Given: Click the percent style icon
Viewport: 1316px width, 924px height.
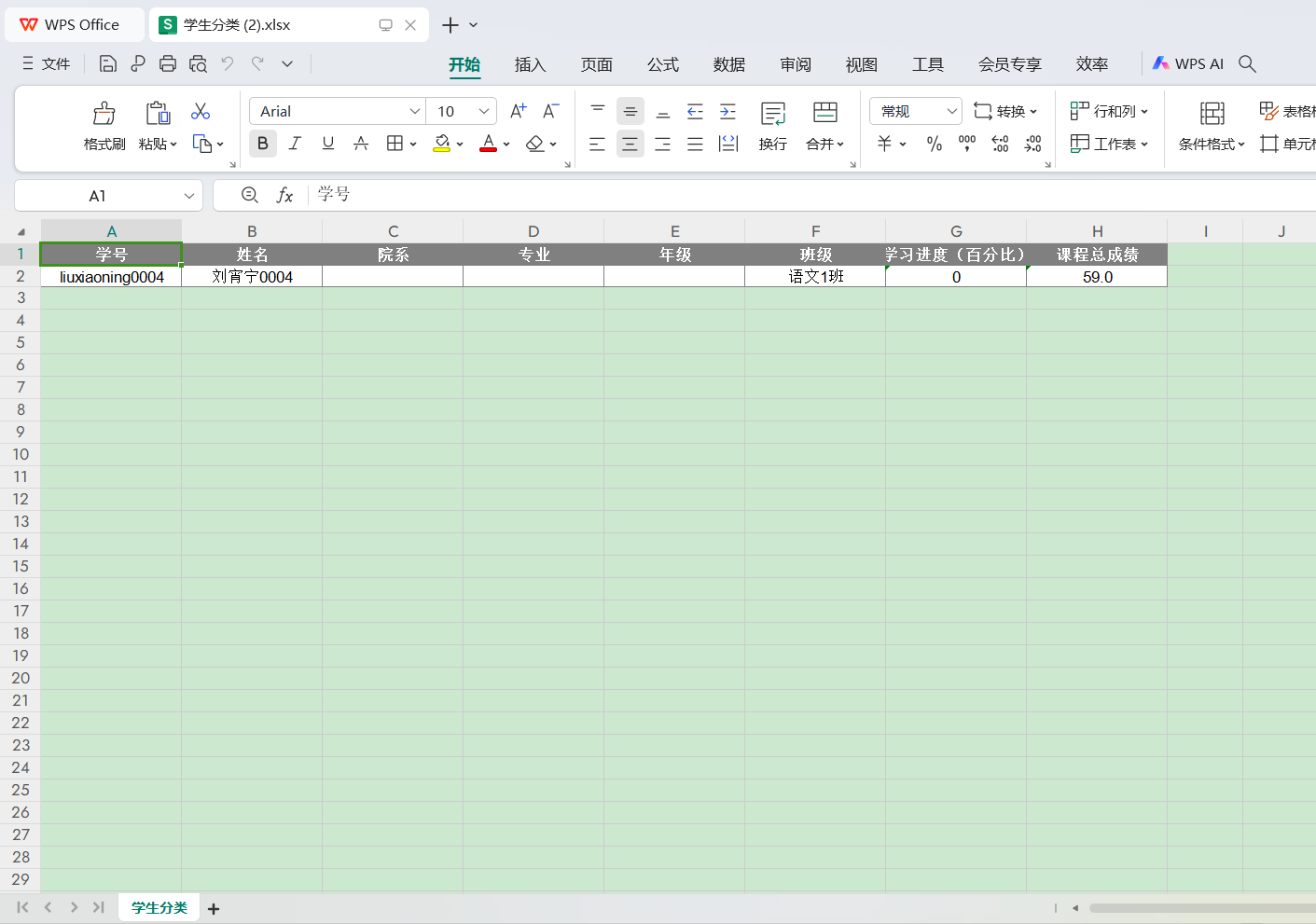Looking at the screenshot, I should click(934, 144).
